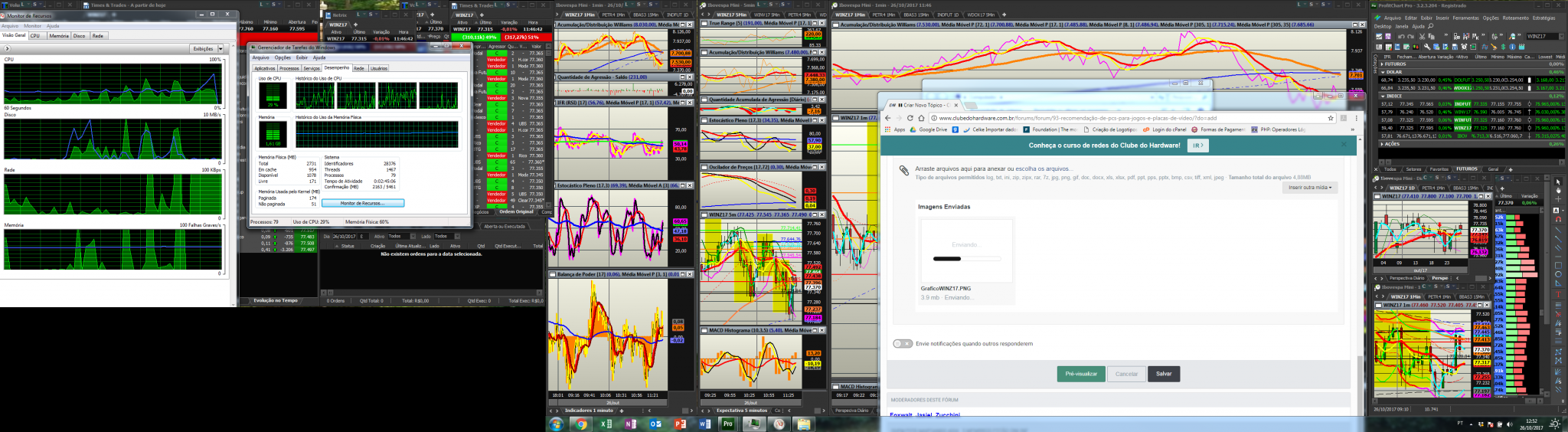Viewport: 1568px width, 432px height.
Task: Select the rectangle drawing tool in ProfitChart
Action: (1557, 266)
